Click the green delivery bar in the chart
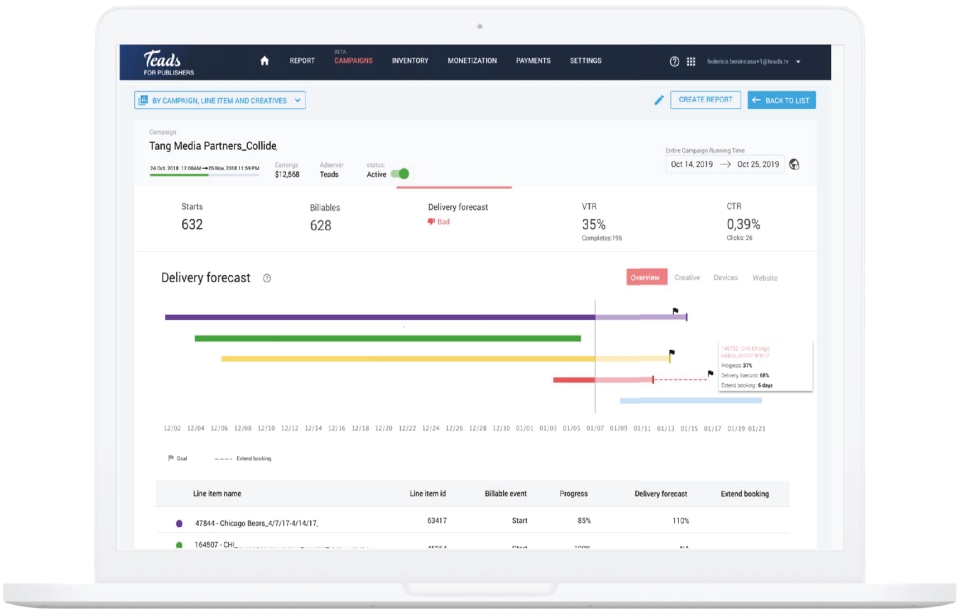960x614 pixels. [387, 338]
